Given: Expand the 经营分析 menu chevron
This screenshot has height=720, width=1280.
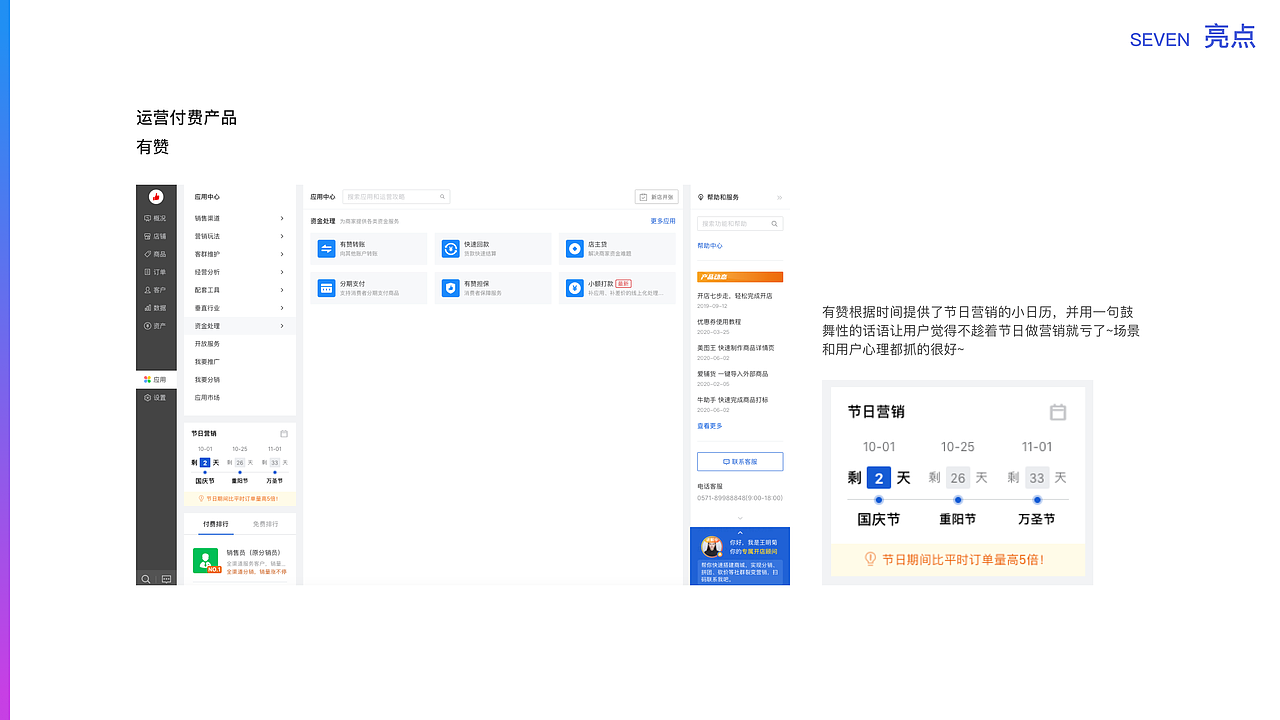Looking at the screenshot, I should [x=282, y=272].
